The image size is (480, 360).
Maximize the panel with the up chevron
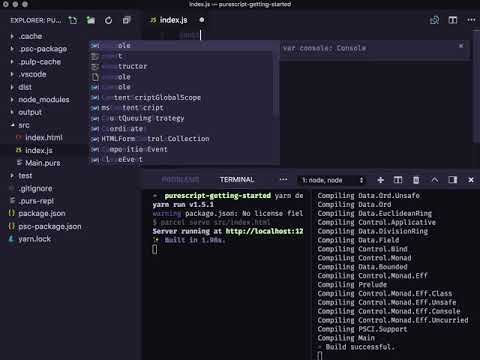[435, 180]
